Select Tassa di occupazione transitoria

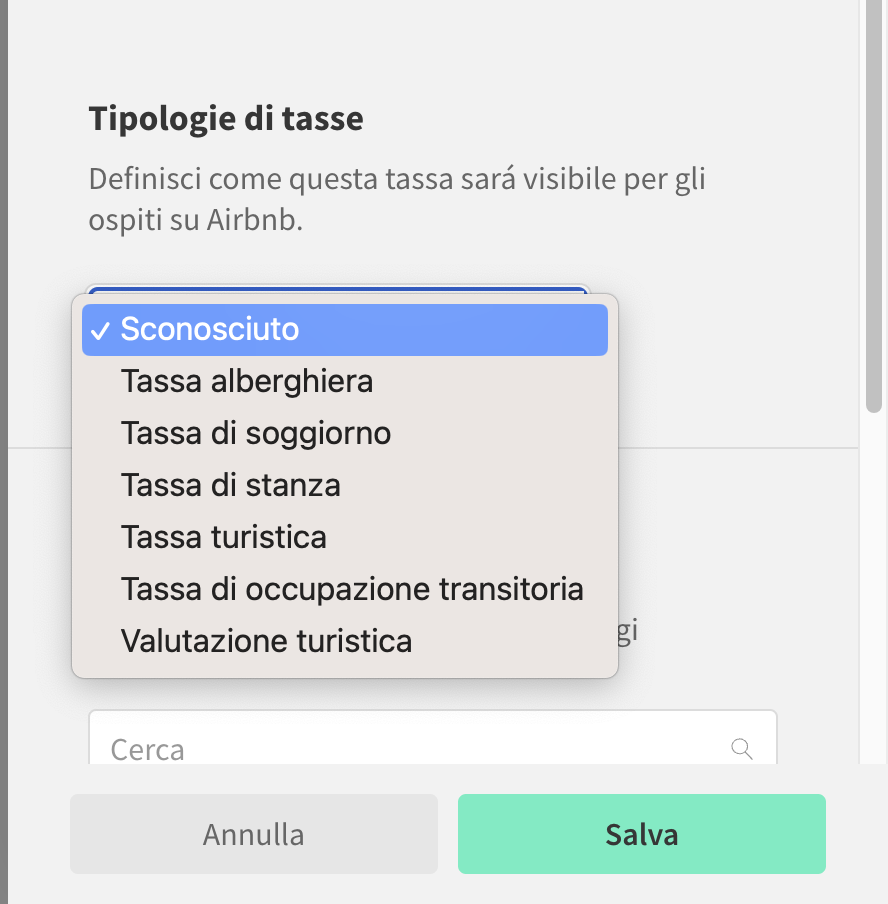(345, 589)
